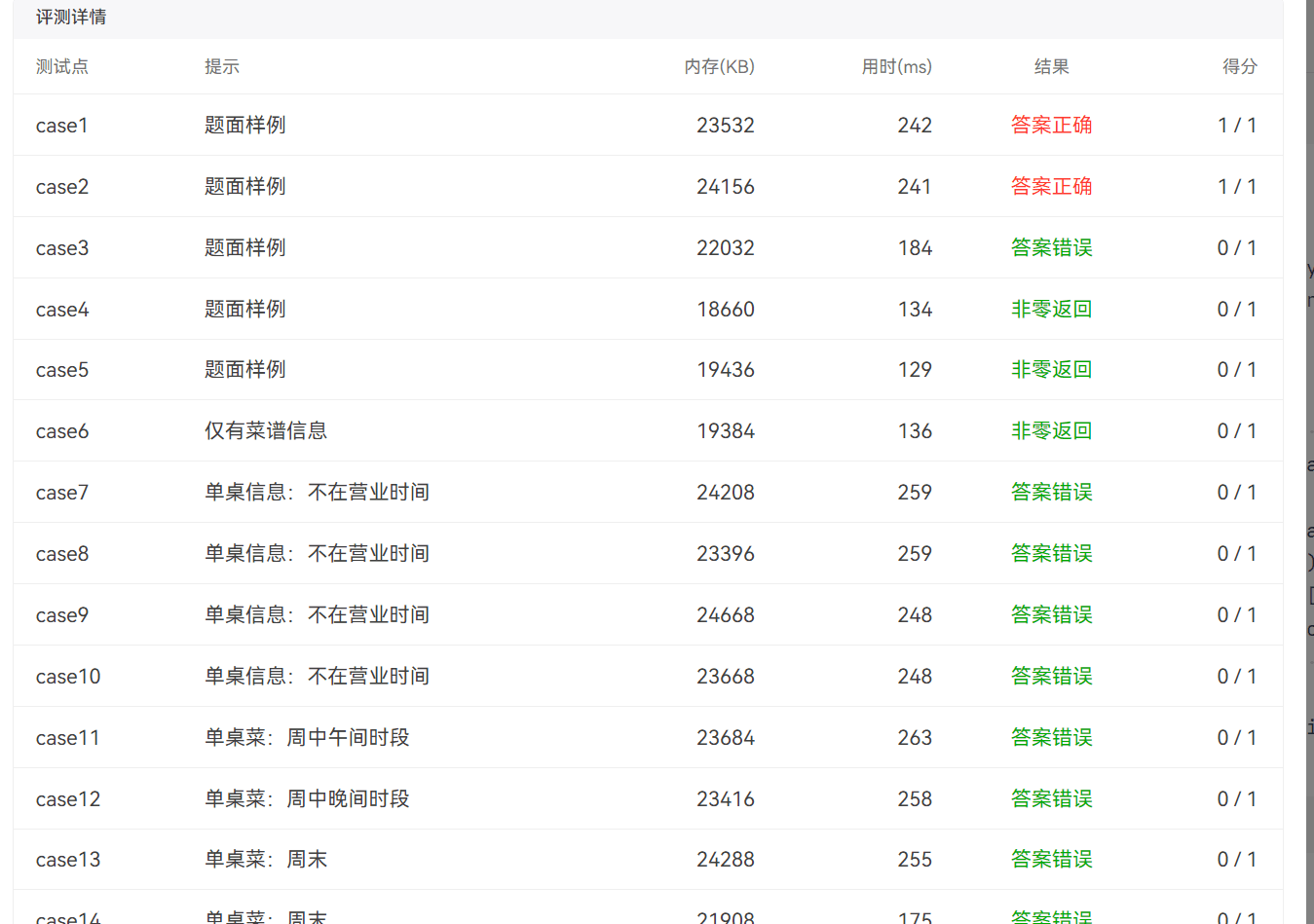Click the 结果 column header

point(1051,66)
